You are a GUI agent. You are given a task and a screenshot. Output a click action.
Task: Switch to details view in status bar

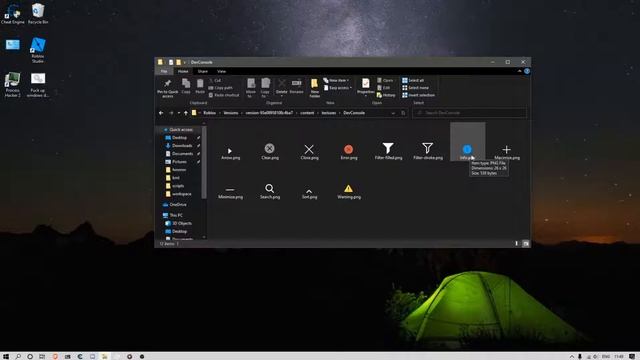coord(517,244)
